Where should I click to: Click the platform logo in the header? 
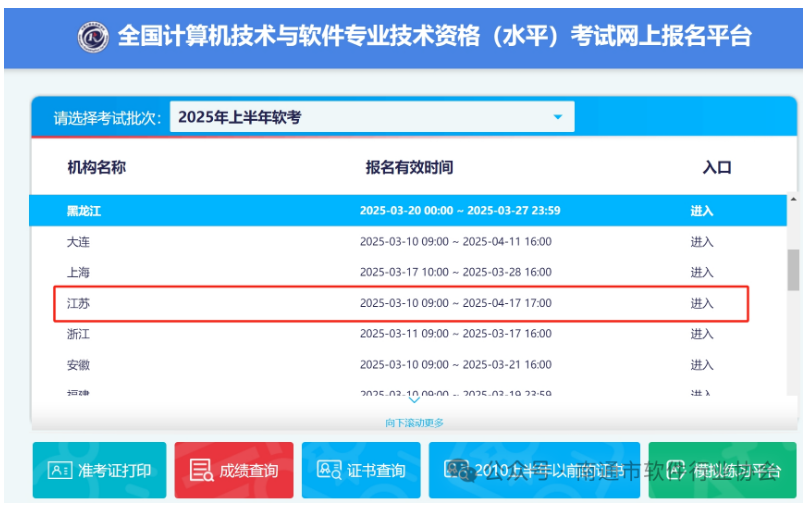pos(93,37)
